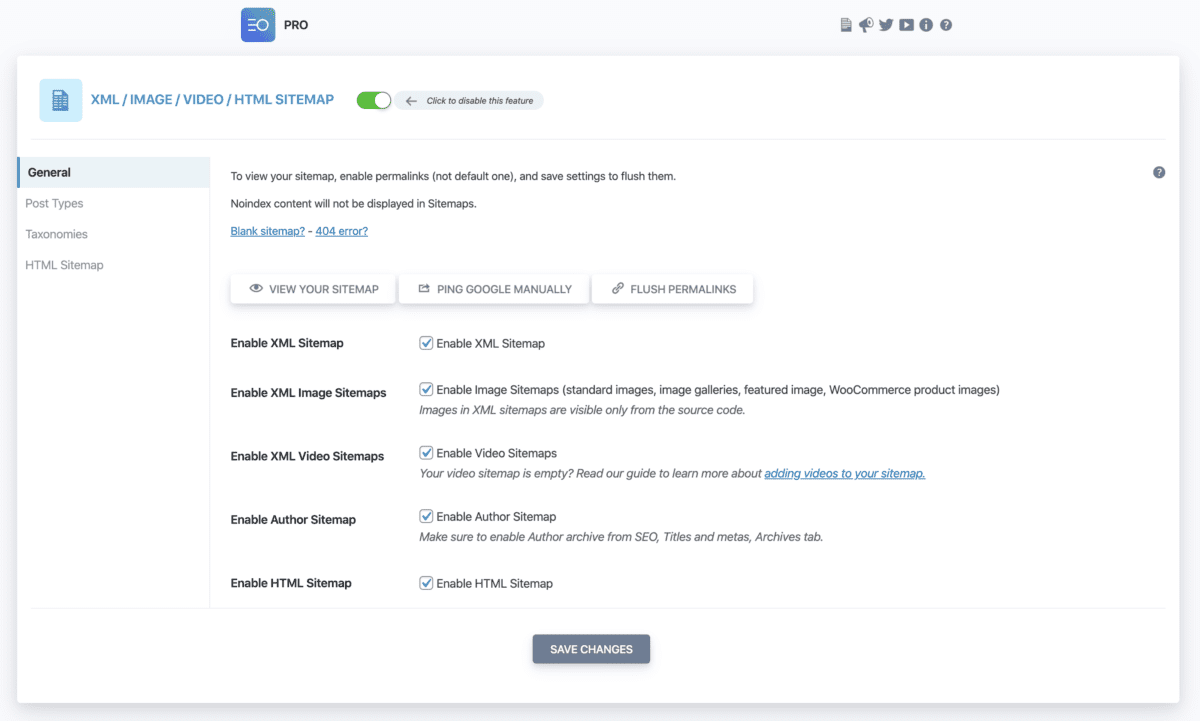
Task: Uncheck Enable XML Sitemap checkbox
Action: click(426, 343)
